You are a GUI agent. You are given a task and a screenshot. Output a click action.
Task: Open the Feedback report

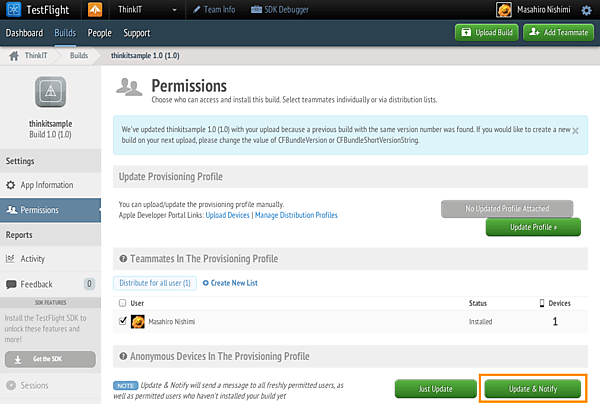coord(36,284)
